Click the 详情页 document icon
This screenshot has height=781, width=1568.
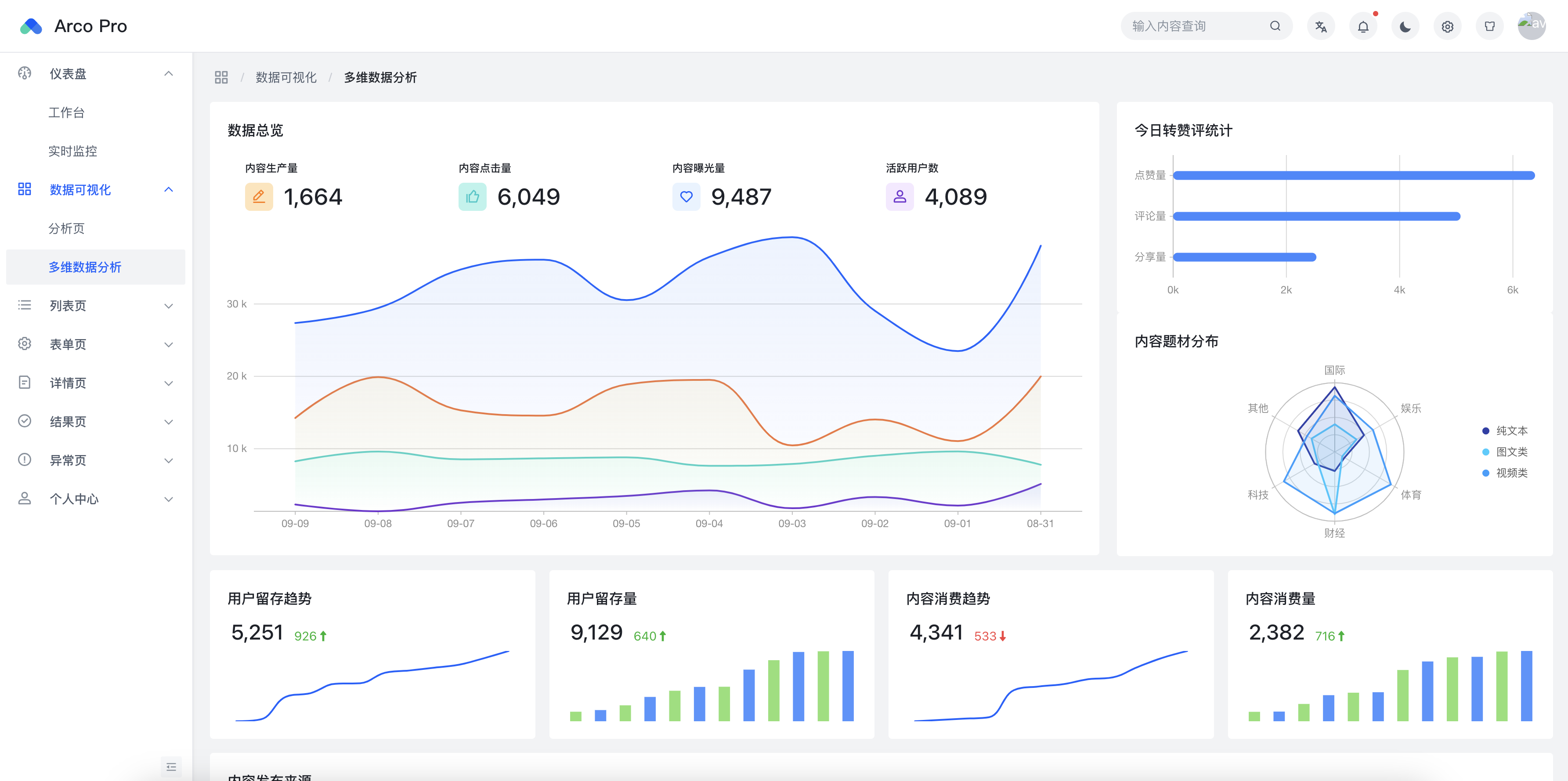coord(24,382)
